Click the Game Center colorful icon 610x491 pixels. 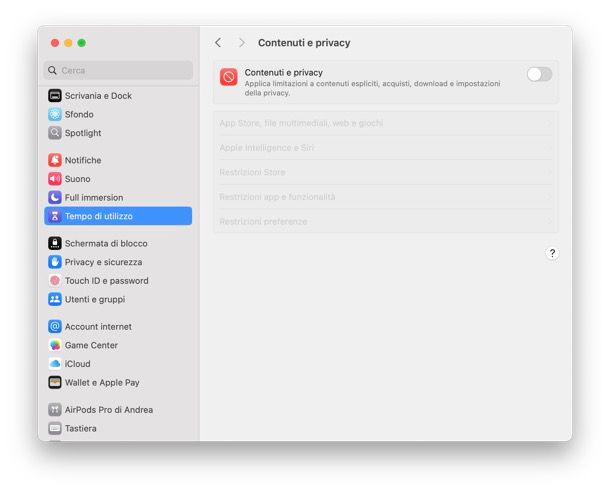55,345
